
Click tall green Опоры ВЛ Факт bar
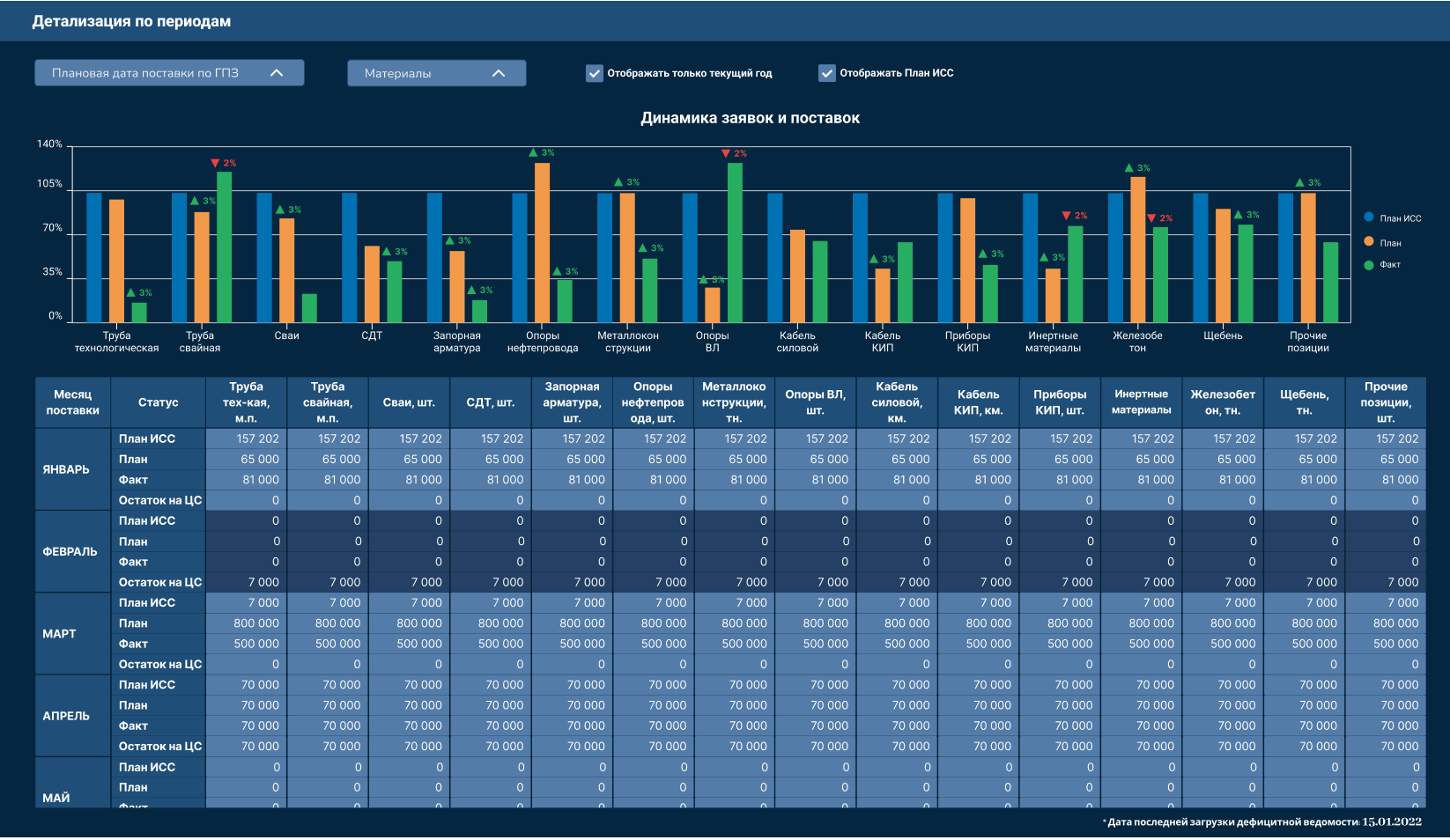coord(735,242)
